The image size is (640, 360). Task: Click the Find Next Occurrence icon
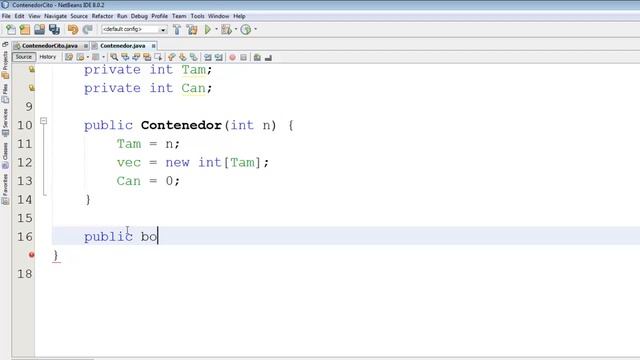[x=136, y=57]
